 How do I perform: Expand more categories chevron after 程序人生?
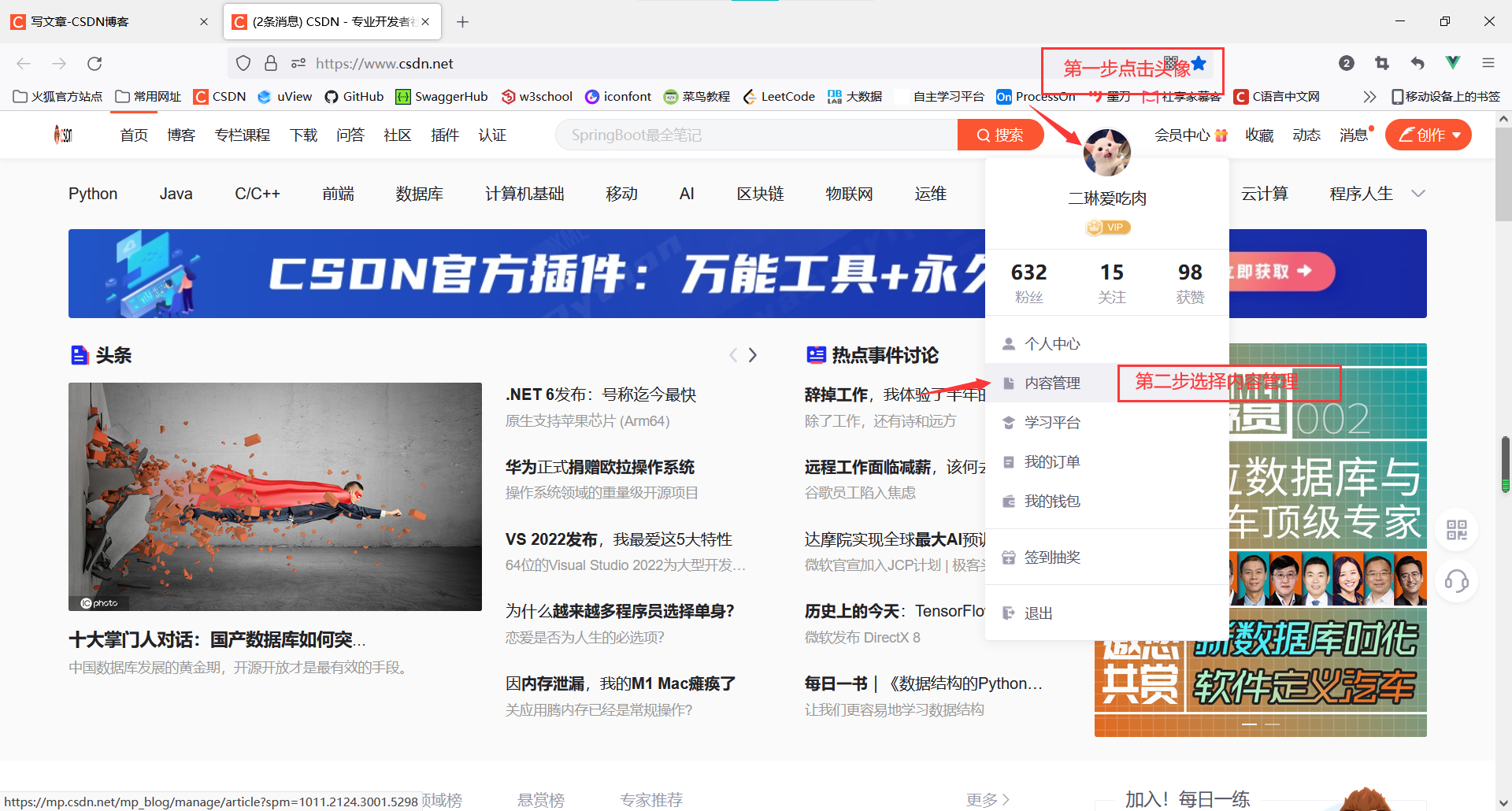pyautogui.click(x=1418, y=194)
